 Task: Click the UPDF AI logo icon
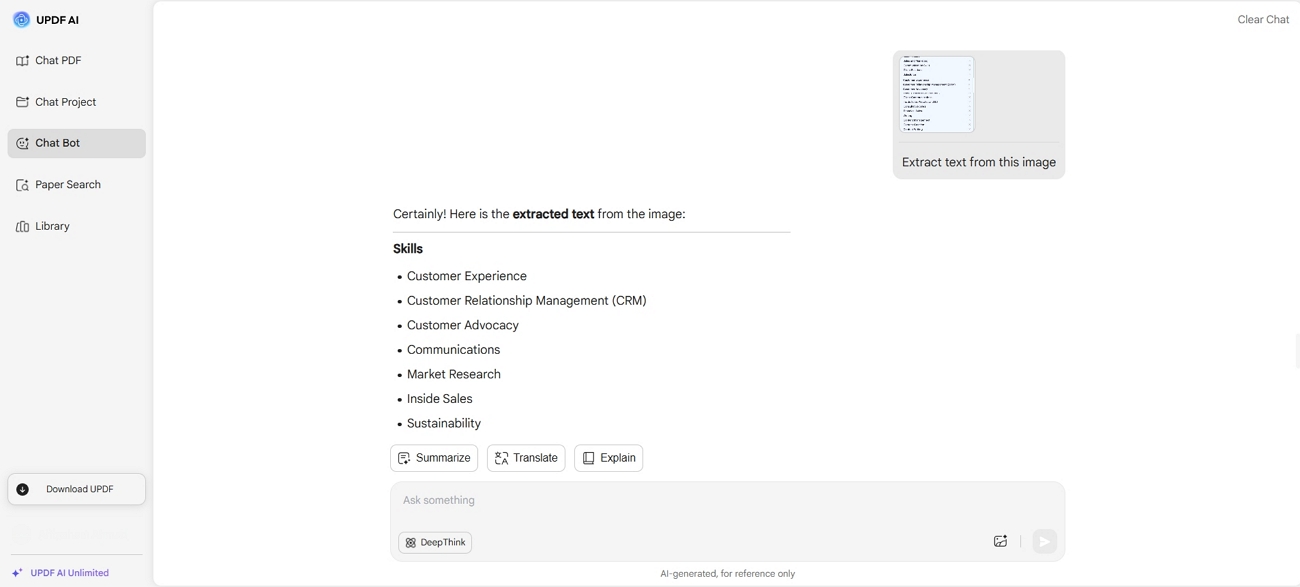(21, 20)
